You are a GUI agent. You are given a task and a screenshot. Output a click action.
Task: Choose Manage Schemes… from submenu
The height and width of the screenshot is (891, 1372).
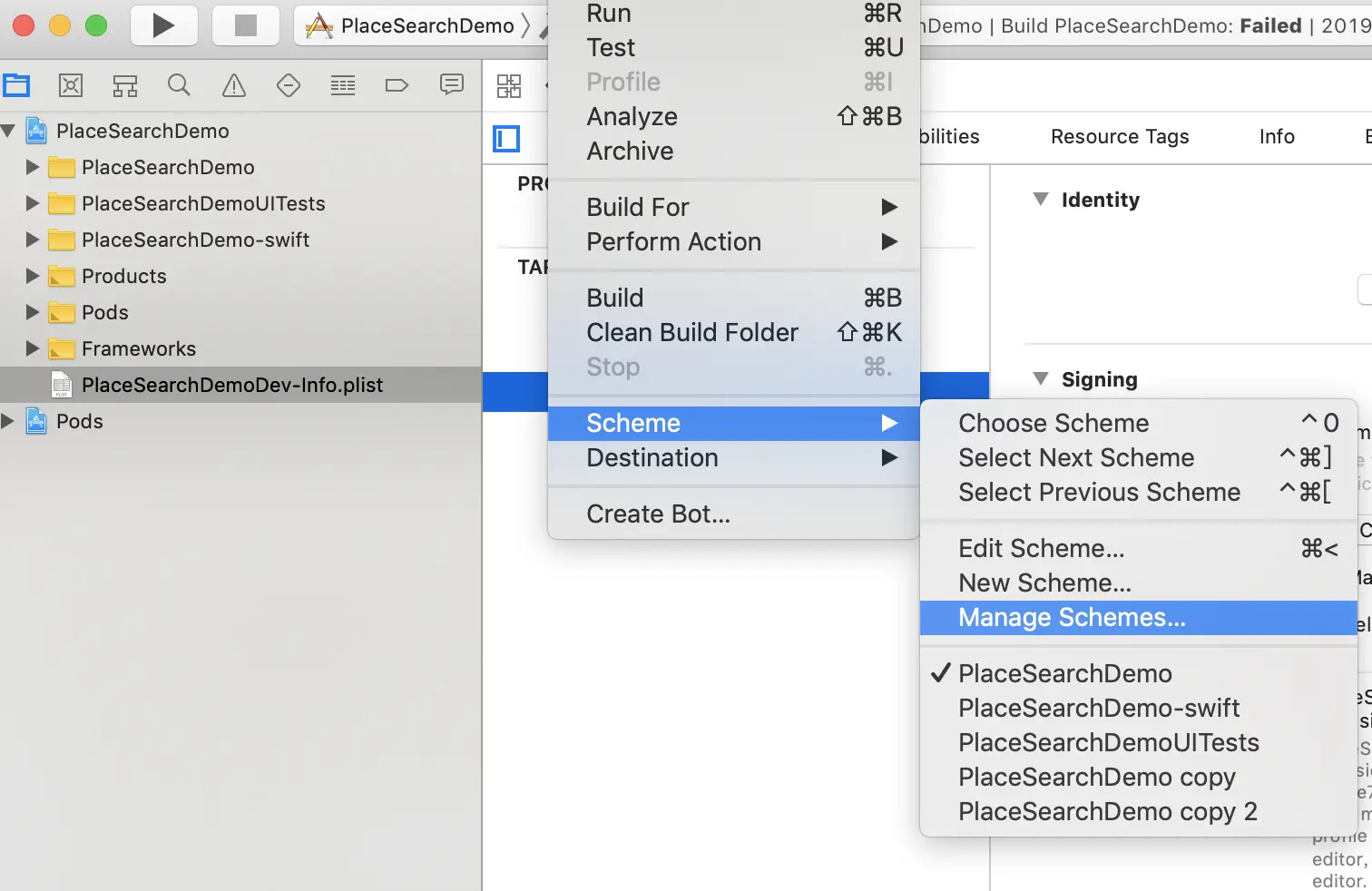(1072, 618)
